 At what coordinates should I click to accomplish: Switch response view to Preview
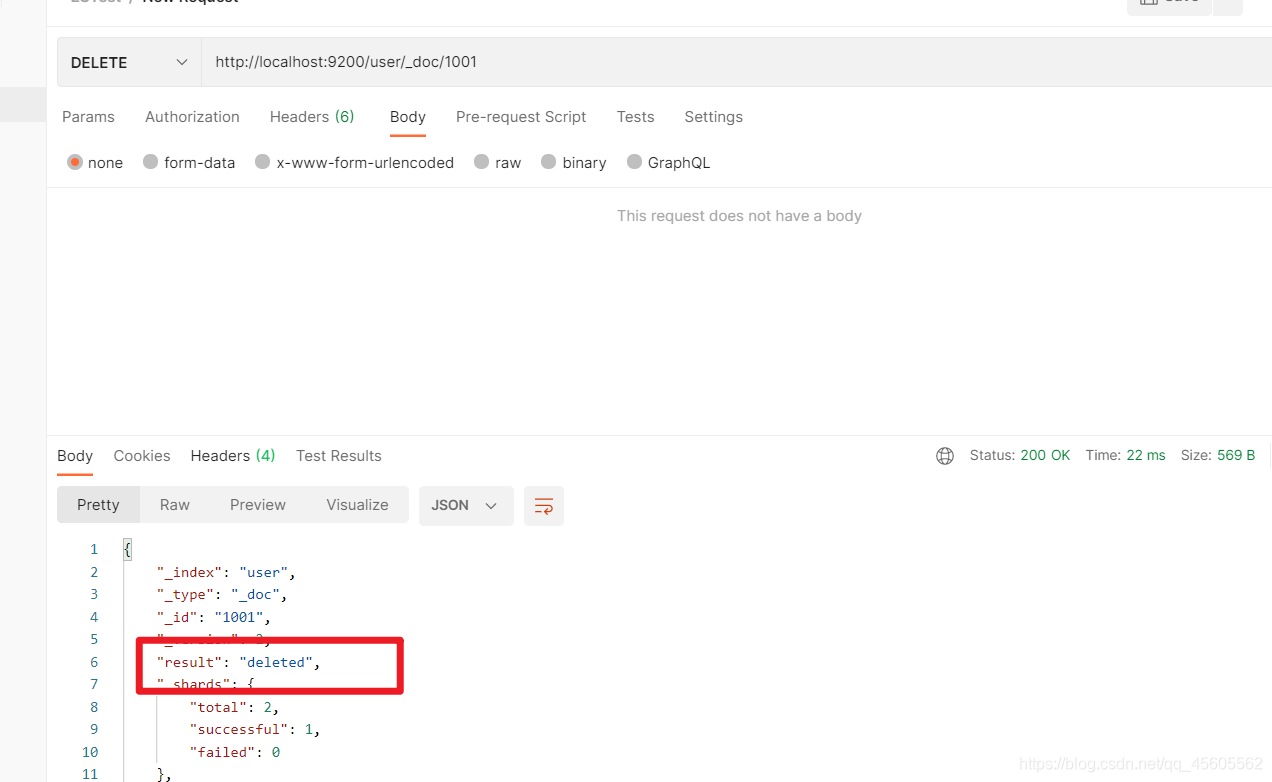(258, 505)
